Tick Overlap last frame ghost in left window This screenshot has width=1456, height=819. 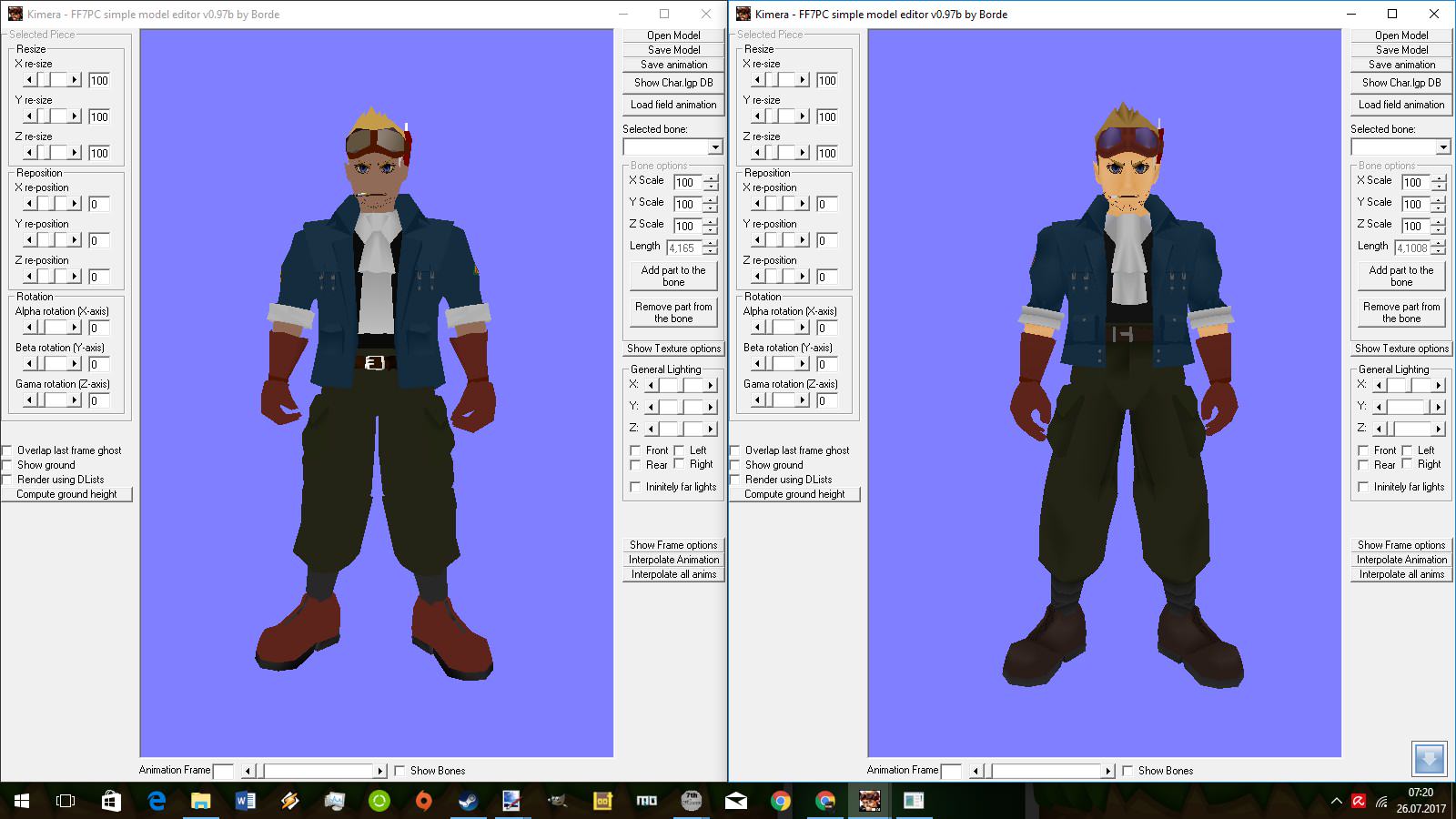(7, 450)
